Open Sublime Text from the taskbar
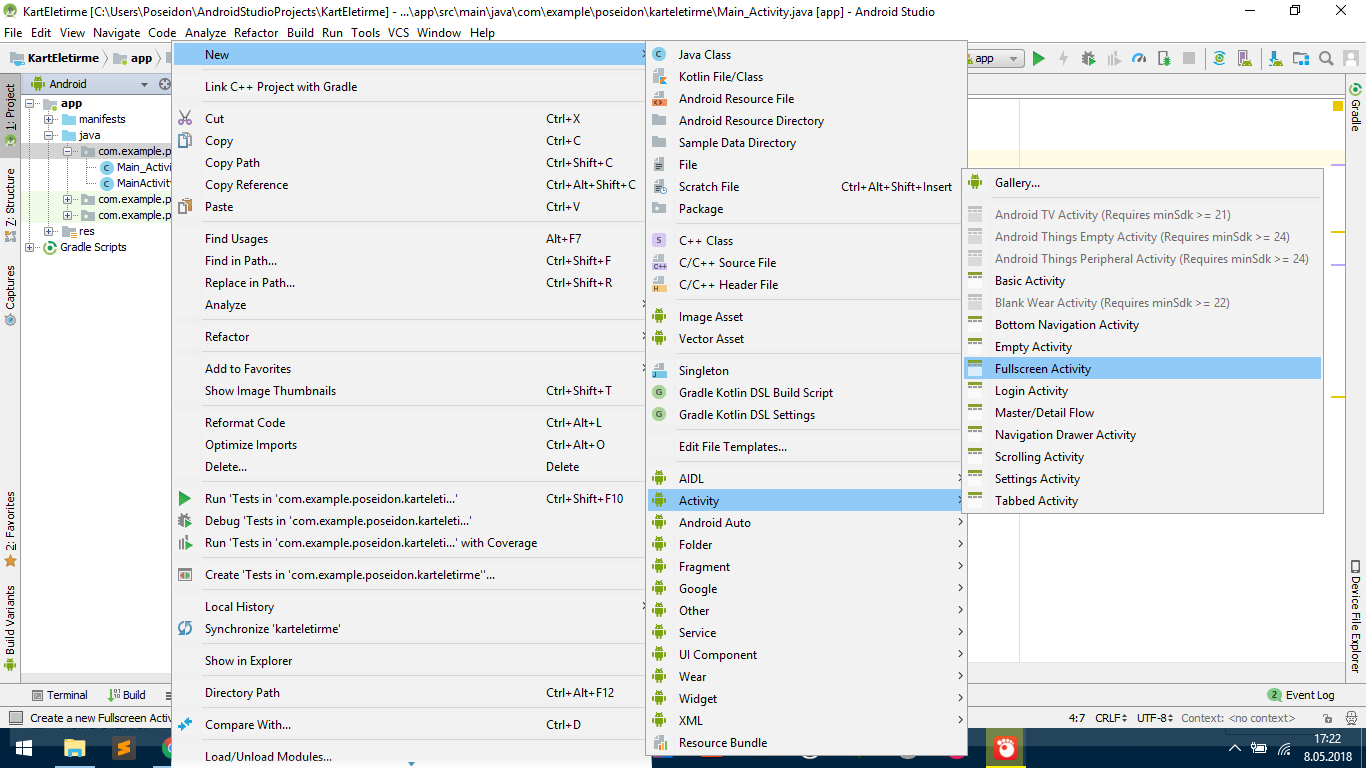Screen dimensions: 1366x768 (x=123, y=749)
